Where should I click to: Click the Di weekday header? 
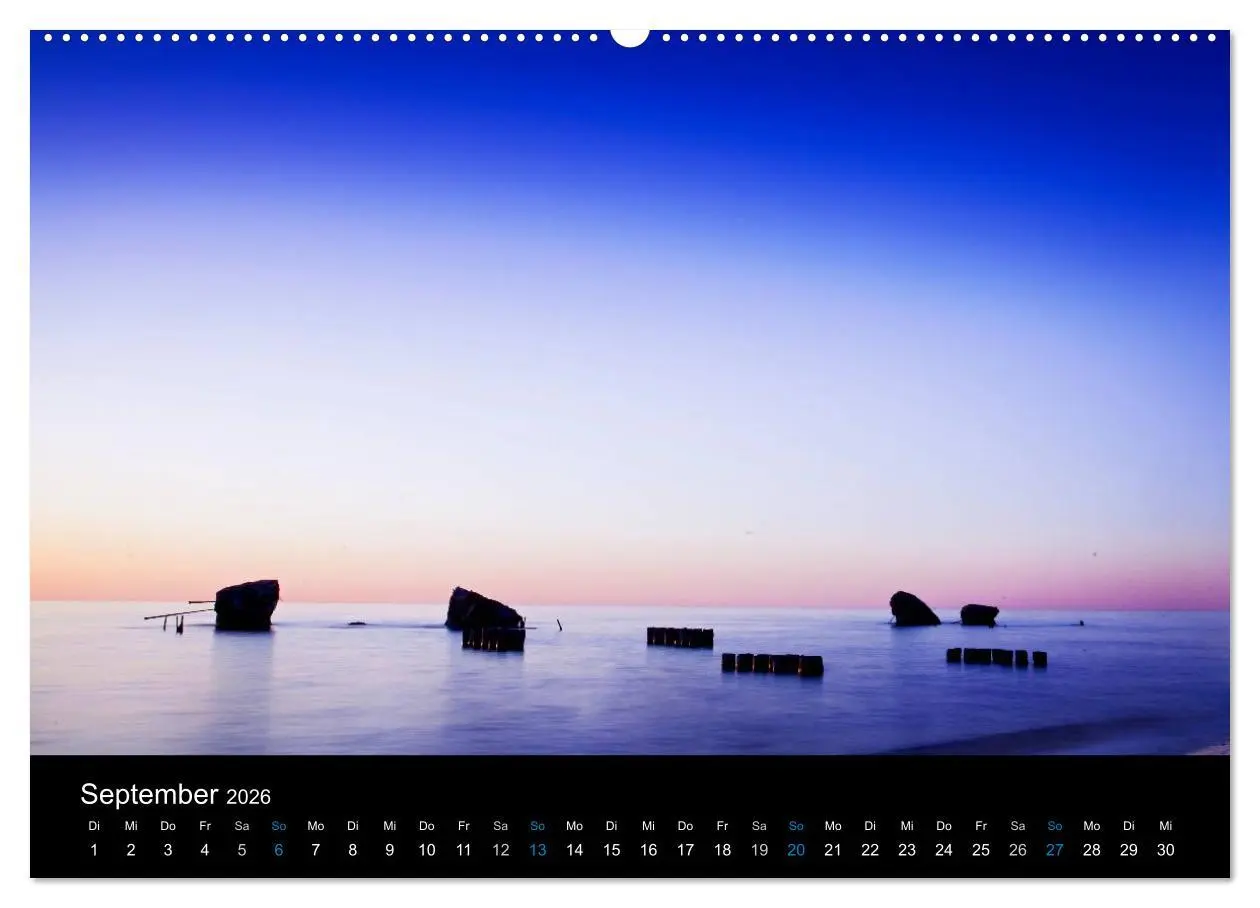click(94, 826)
